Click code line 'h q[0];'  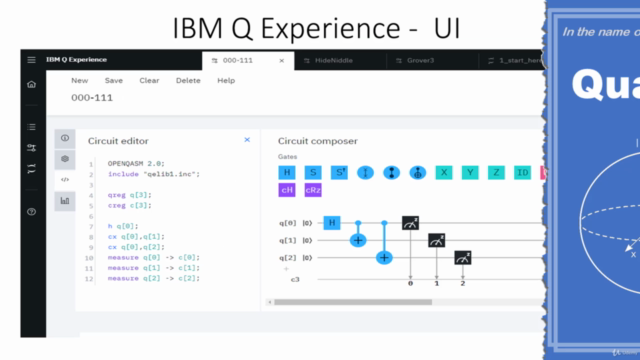point(123,226)
